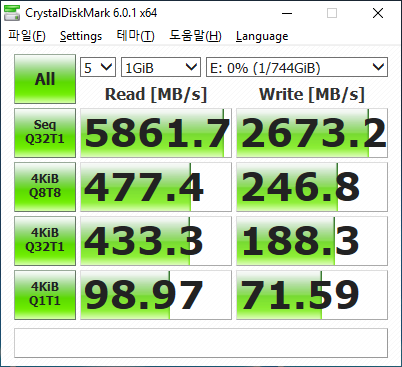Open the 도움말(H) help menu
The image size is (402, 367).
tap(195, 36)
